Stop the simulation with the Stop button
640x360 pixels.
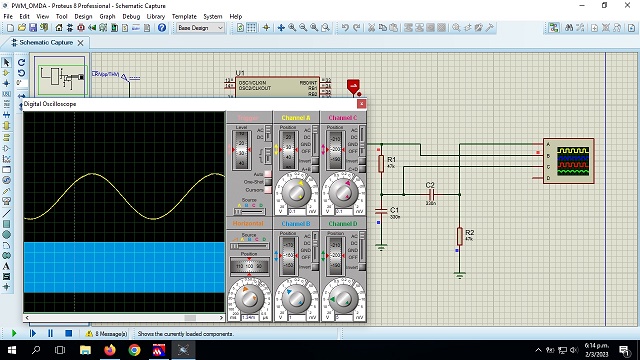(69, 333)
